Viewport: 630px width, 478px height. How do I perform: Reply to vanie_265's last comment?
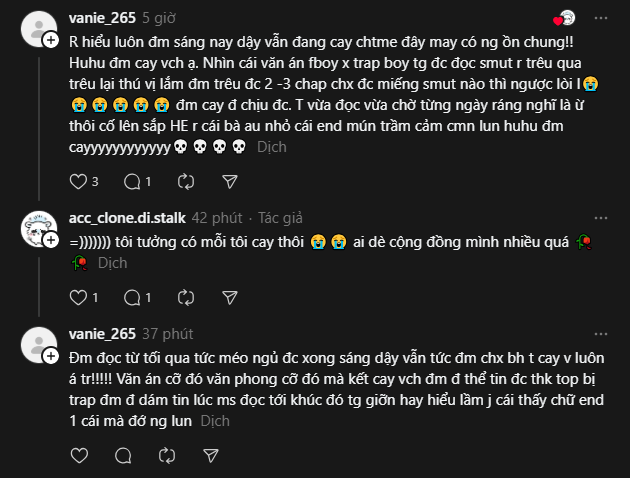pyautogui.click(x=131, y=457)
